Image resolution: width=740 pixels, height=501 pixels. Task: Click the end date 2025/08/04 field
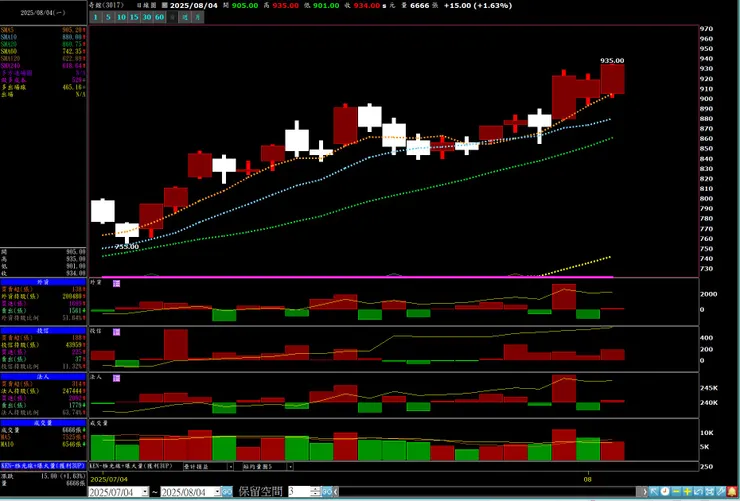pos(187,492)
